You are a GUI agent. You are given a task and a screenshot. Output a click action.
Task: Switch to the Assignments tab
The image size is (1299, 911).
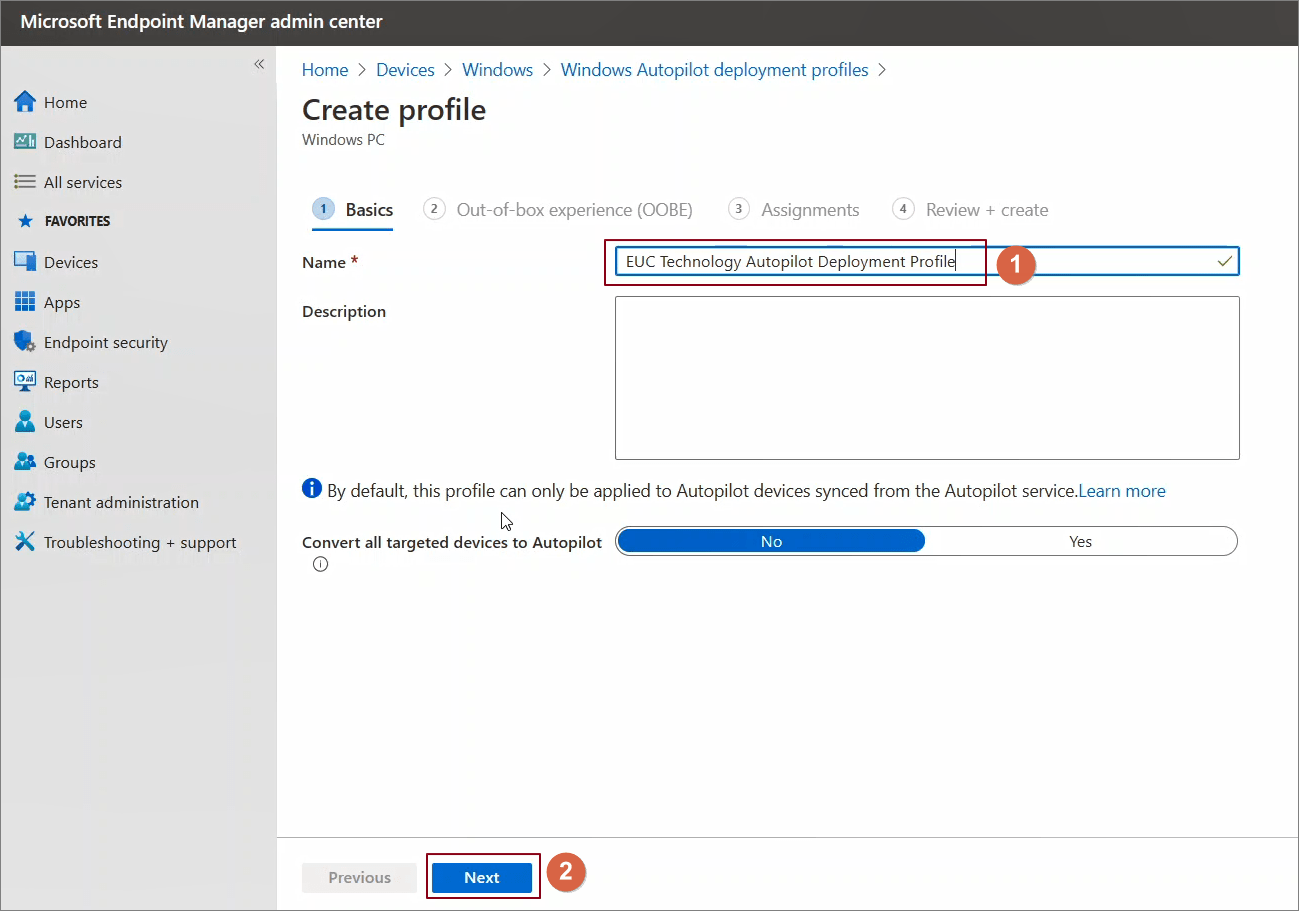pos(794,210)
